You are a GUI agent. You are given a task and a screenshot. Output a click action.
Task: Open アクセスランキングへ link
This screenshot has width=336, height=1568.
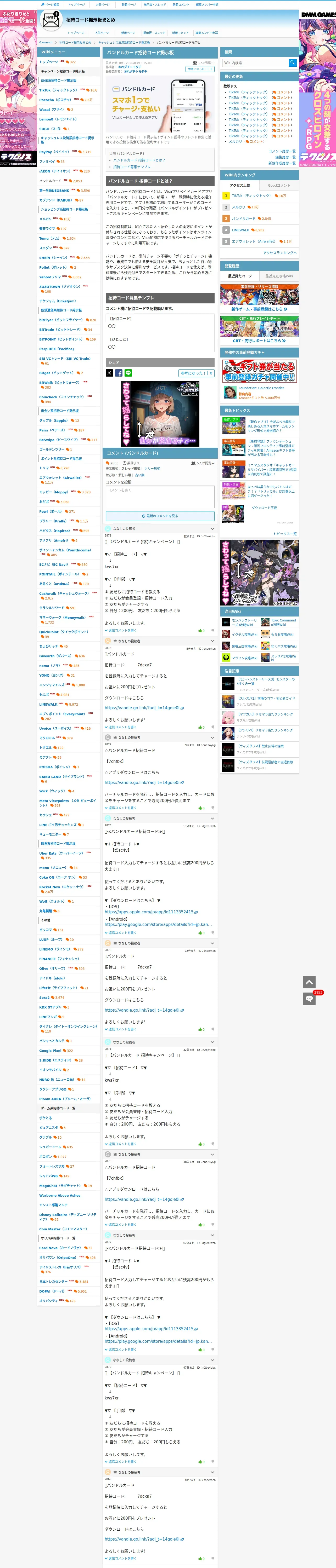pos(280,253)
